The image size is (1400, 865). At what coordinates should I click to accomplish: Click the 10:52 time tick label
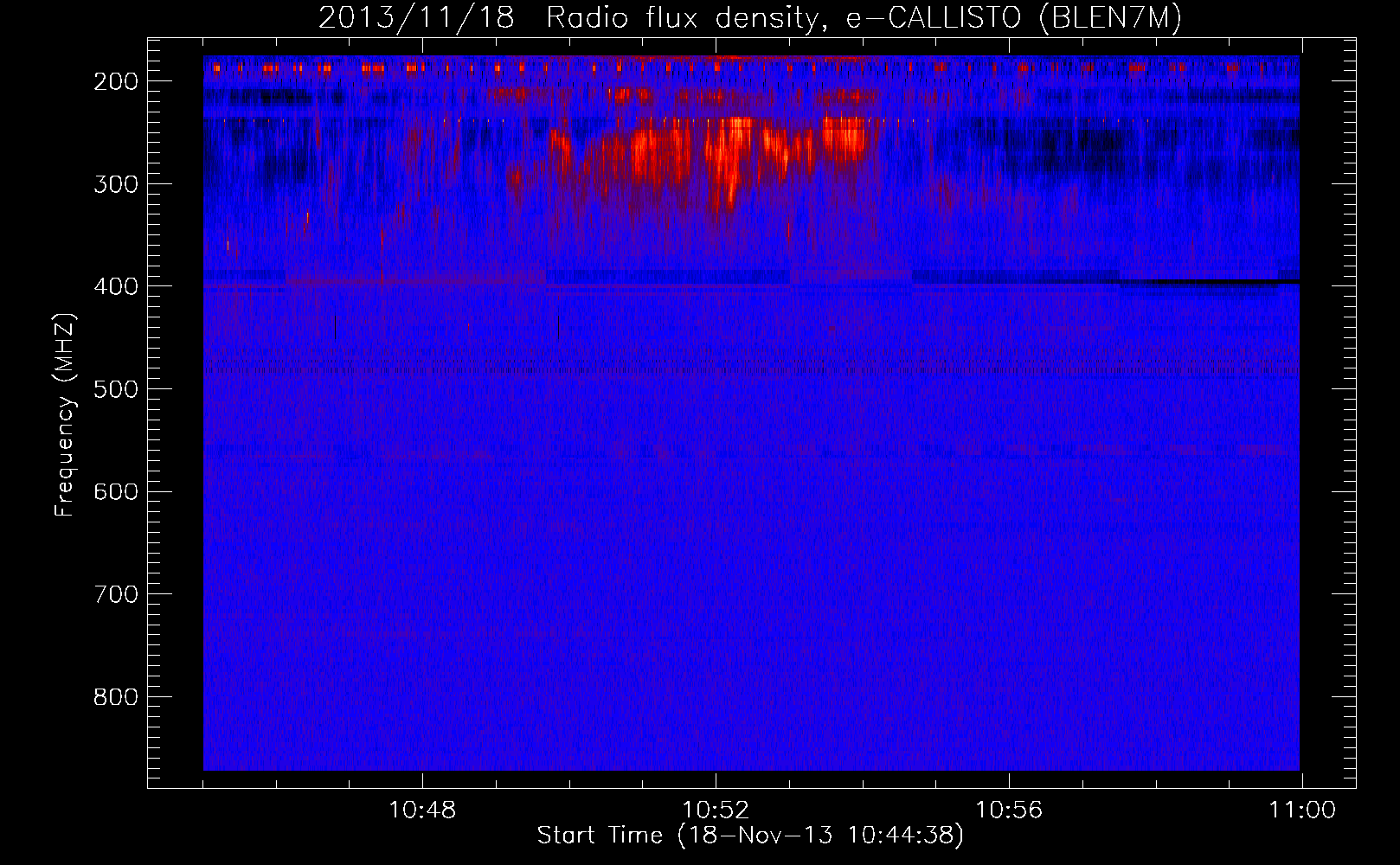pyautogui.click(x=716, y=811)
